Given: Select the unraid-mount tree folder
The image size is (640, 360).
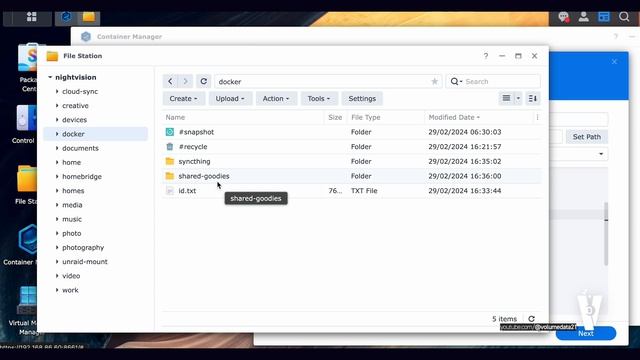Looking at the screenshot, I should [x=85, y=262].
